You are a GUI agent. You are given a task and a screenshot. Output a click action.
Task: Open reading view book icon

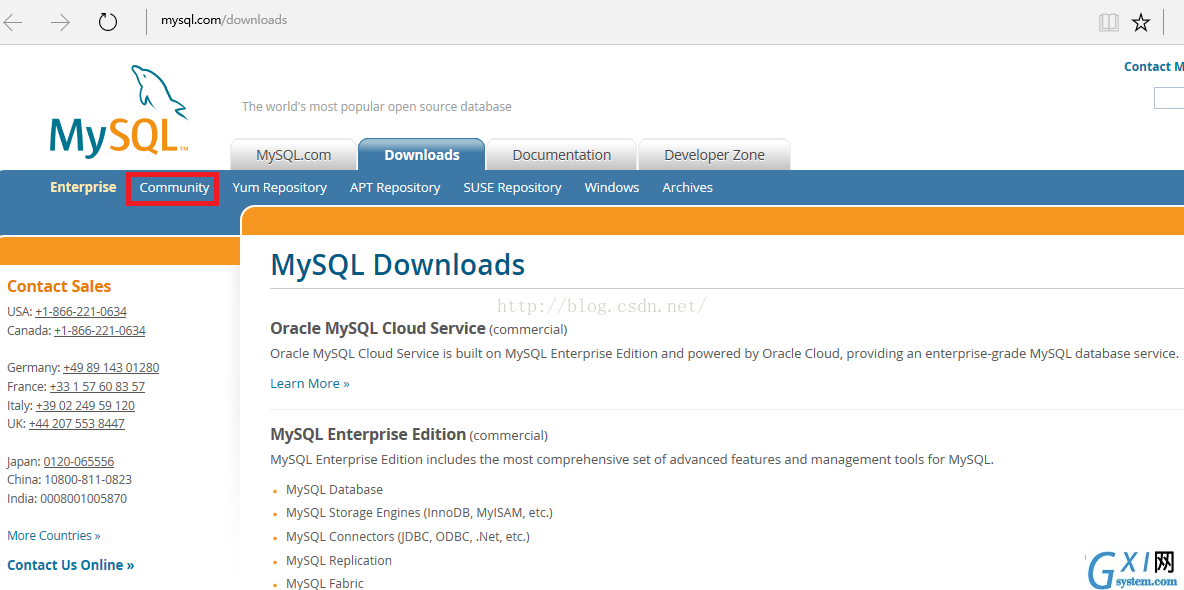click(1108, 23)
